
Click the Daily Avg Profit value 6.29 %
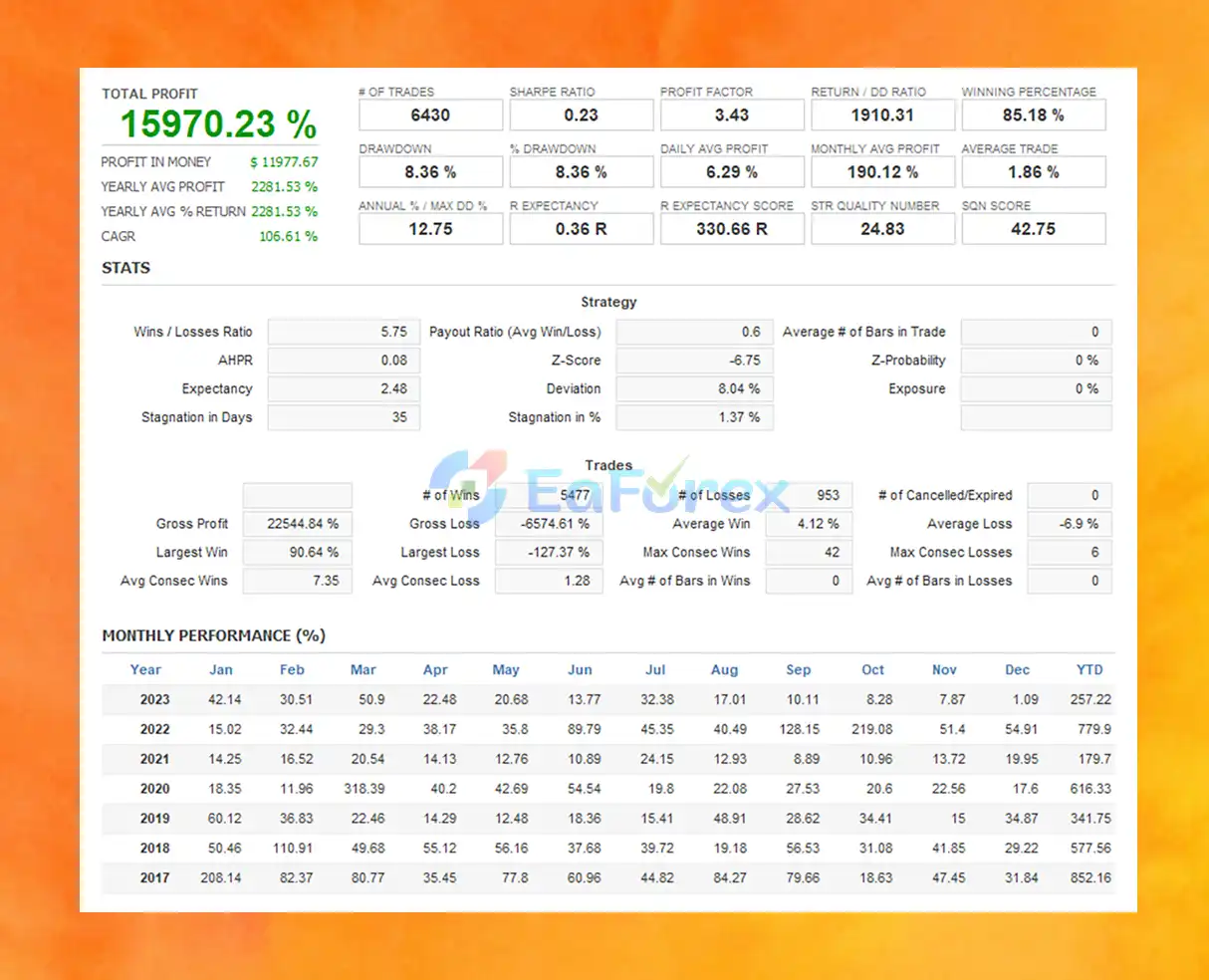point(732,171)
